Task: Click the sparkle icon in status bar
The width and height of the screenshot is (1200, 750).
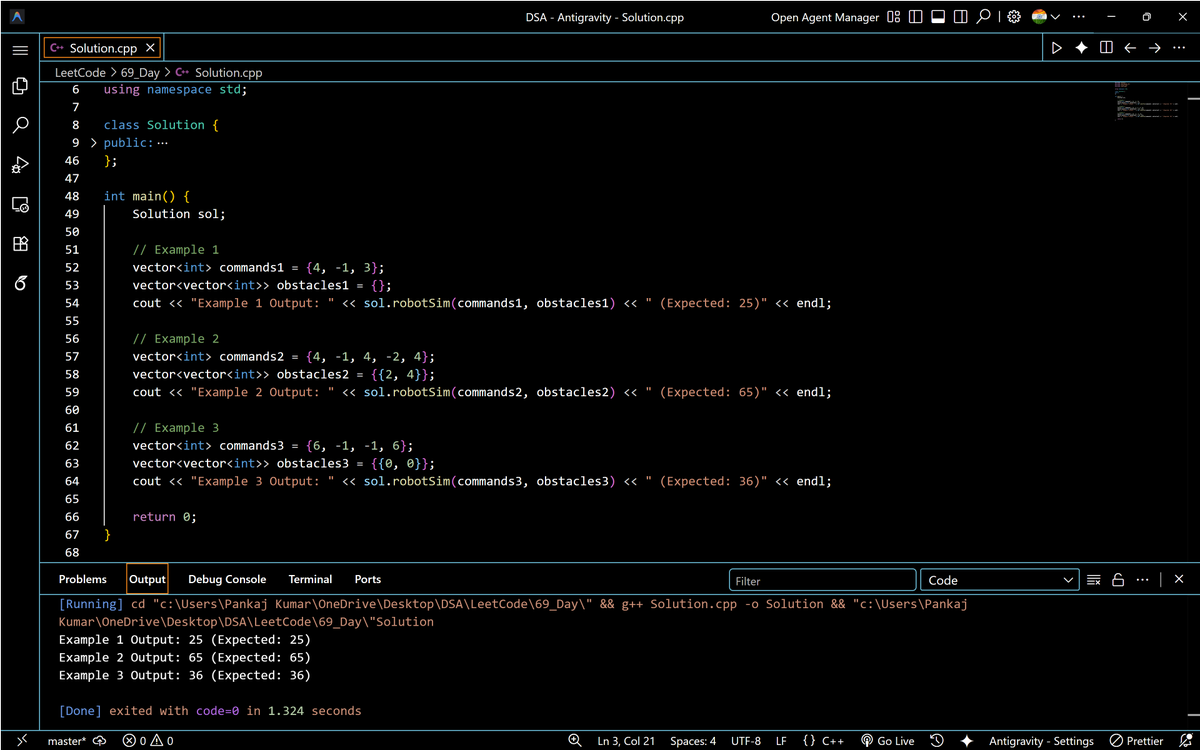Action: 966,741
